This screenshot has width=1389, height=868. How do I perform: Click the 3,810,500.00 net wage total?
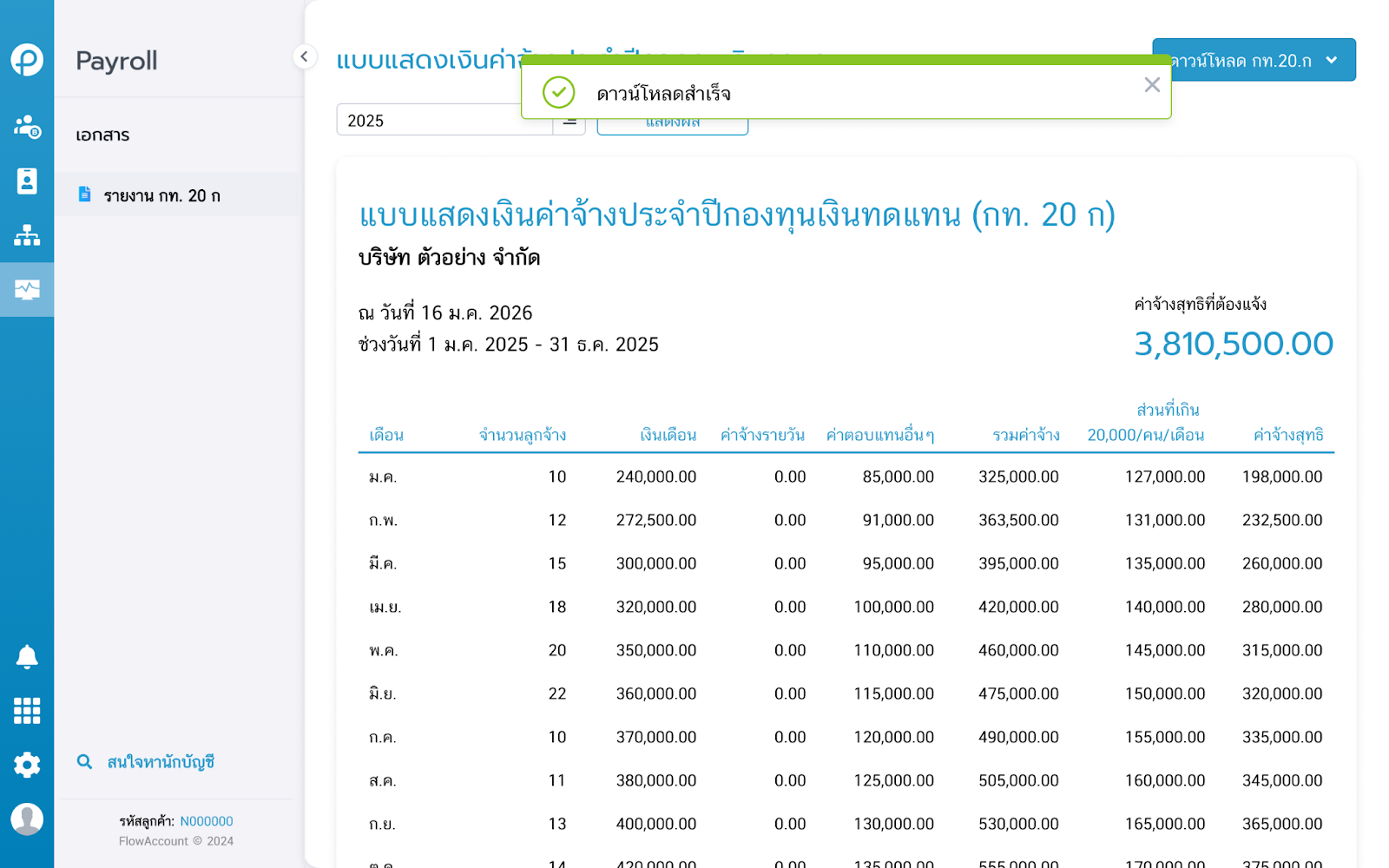[x=1233, y=344]
